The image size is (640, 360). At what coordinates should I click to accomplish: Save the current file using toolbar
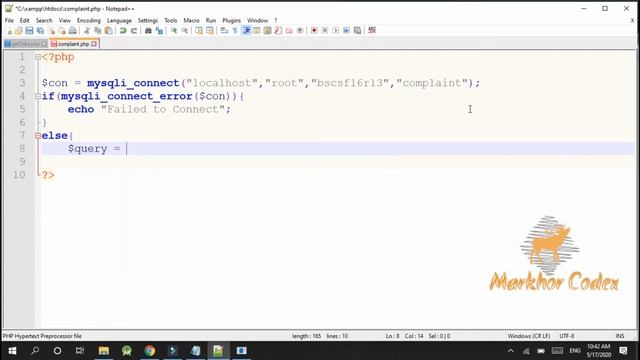(29, 31)
